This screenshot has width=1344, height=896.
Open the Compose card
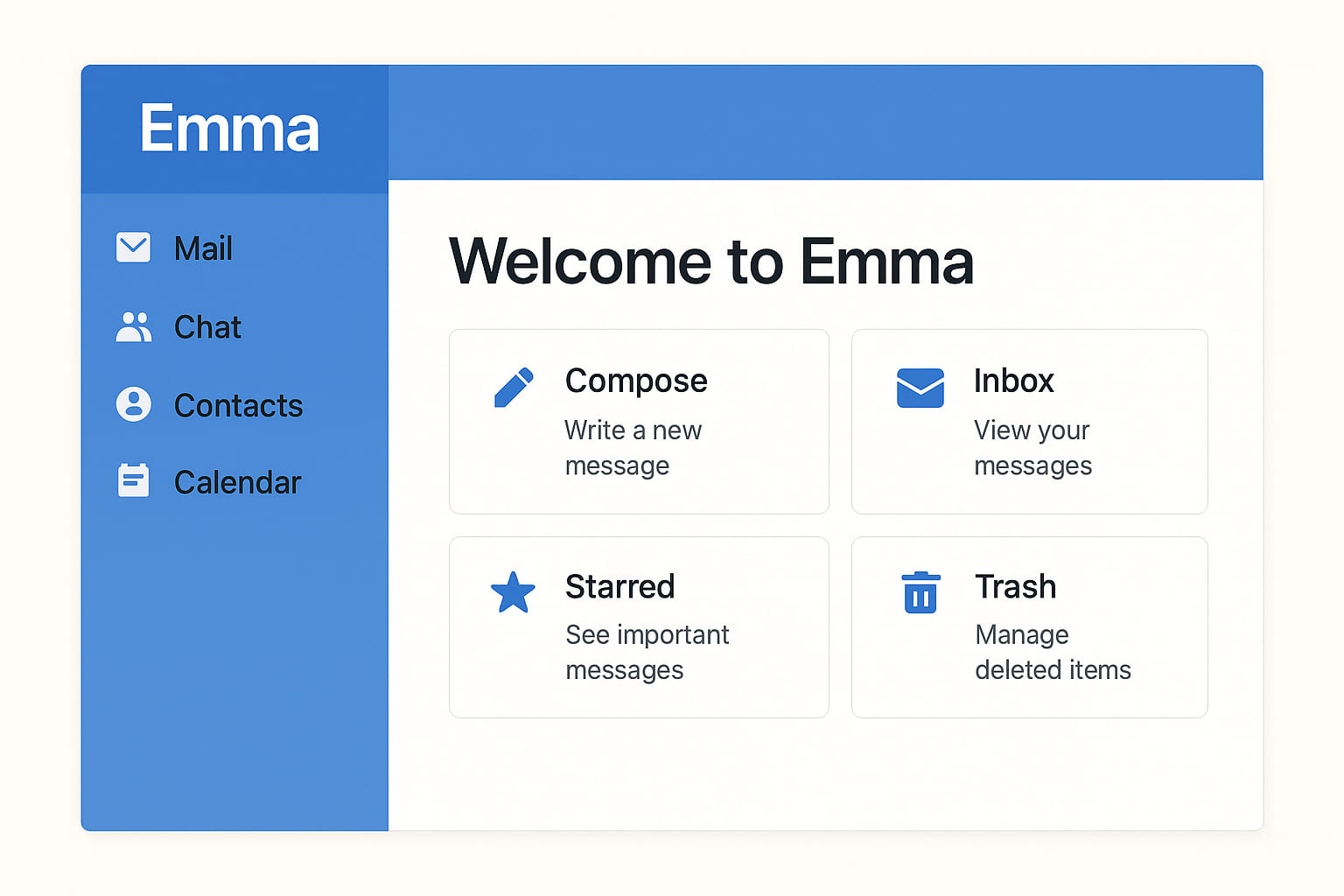(638, 422)
